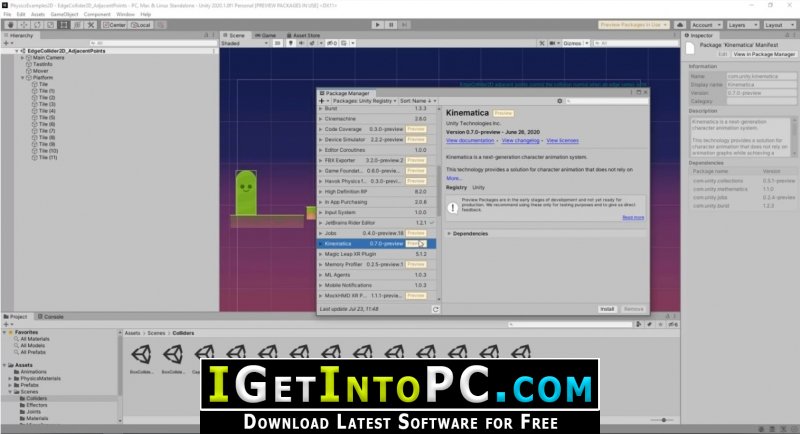This screenshot has width=800, height=434.
Task: Click View in Package Manager button
Action: click(x=764, y=54)
